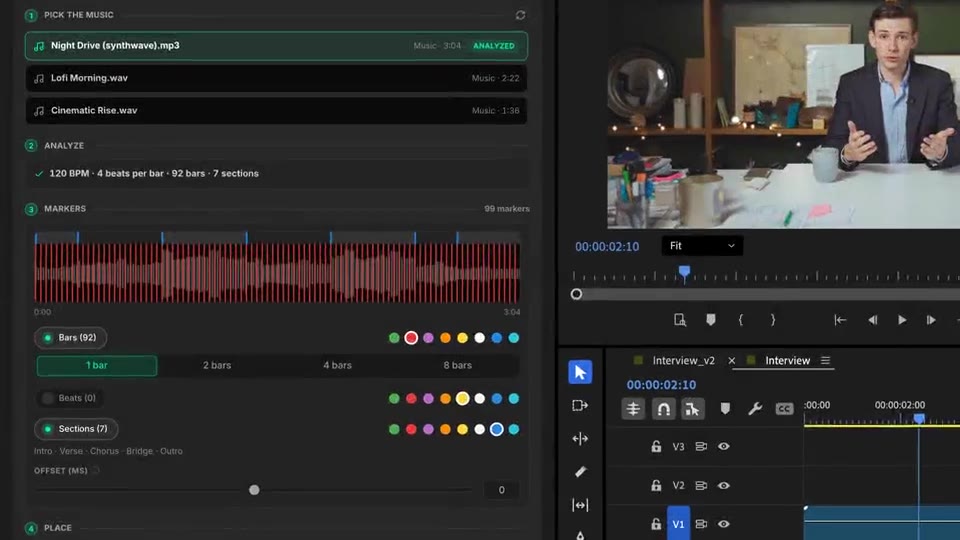Step back one frame
Image resolution: width=960 pixels, height=540 pixels.
point(872,320)
